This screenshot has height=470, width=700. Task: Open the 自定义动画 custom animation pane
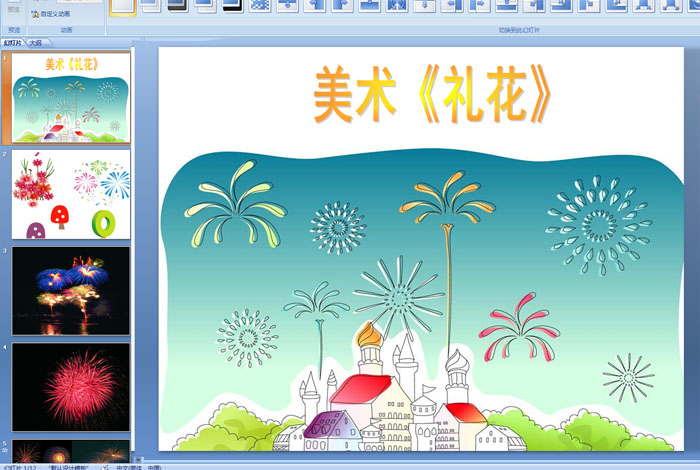pos(51,14)
